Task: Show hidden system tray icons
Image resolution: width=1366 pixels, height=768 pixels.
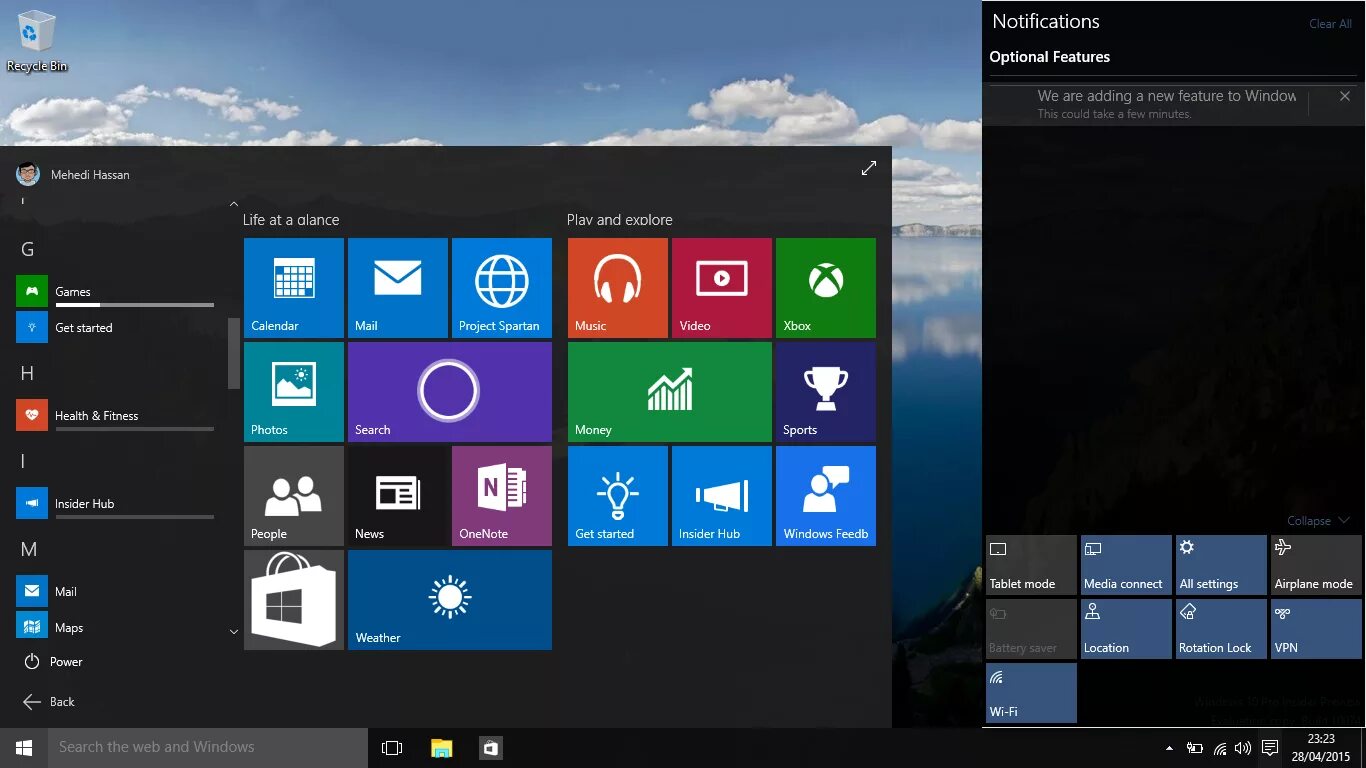Action: coord(1169,748)
